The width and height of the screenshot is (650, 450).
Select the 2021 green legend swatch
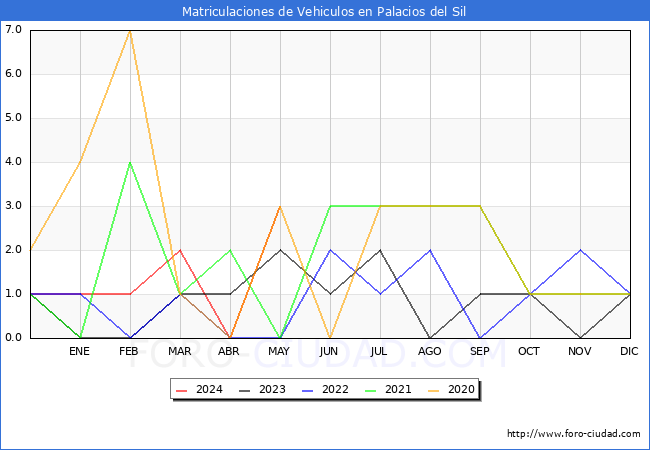(371, 390)
